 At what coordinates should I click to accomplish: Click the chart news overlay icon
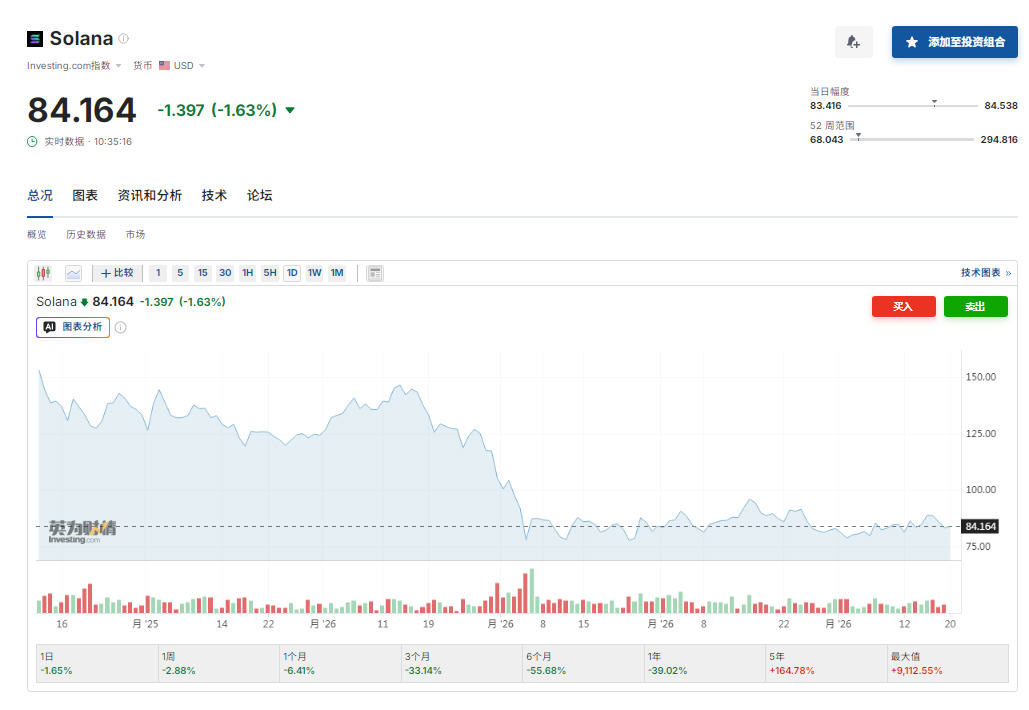375,273
